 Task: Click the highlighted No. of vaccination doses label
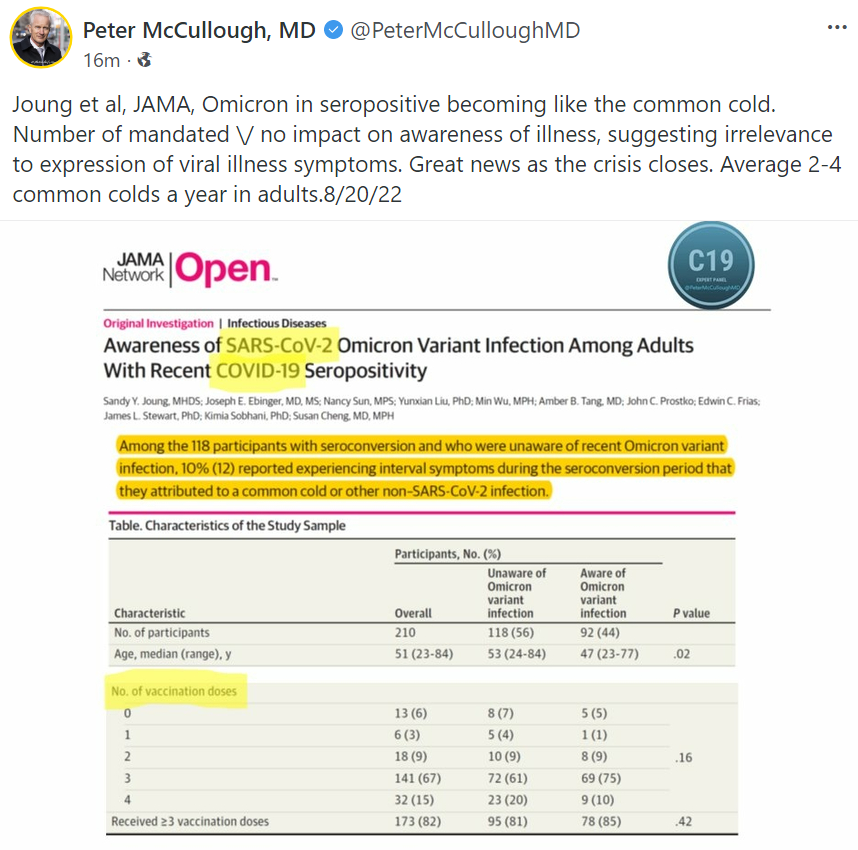(x=175, y=691)
